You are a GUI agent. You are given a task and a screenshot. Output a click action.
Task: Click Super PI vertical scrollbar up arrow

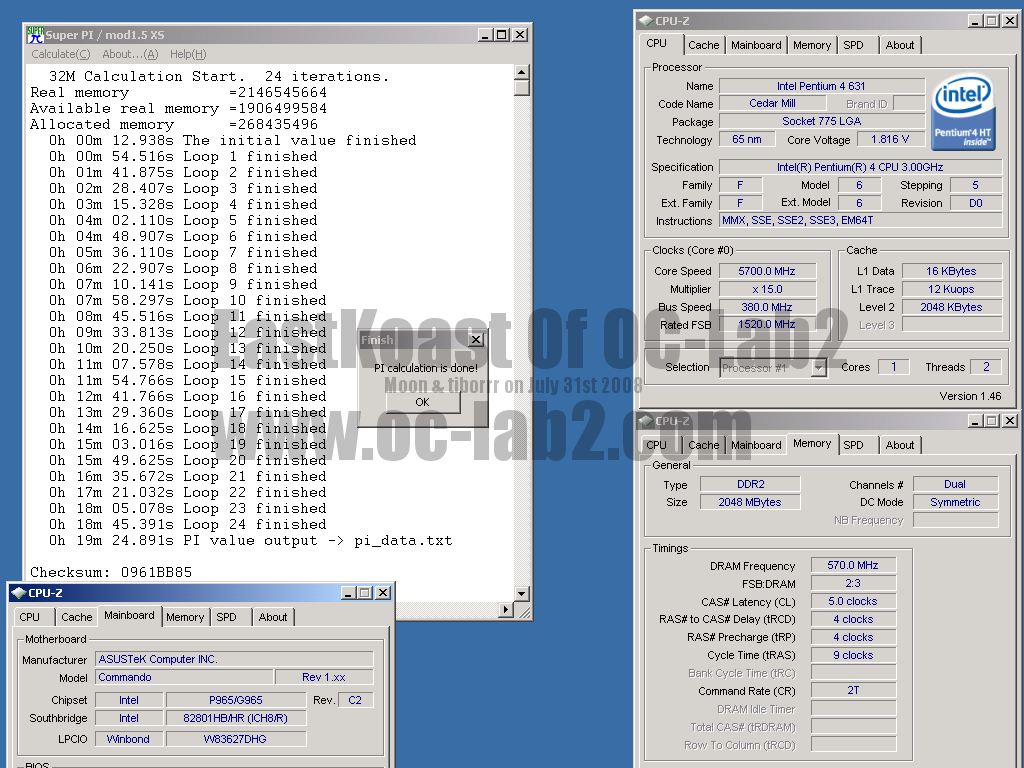[x=522, y=72]
